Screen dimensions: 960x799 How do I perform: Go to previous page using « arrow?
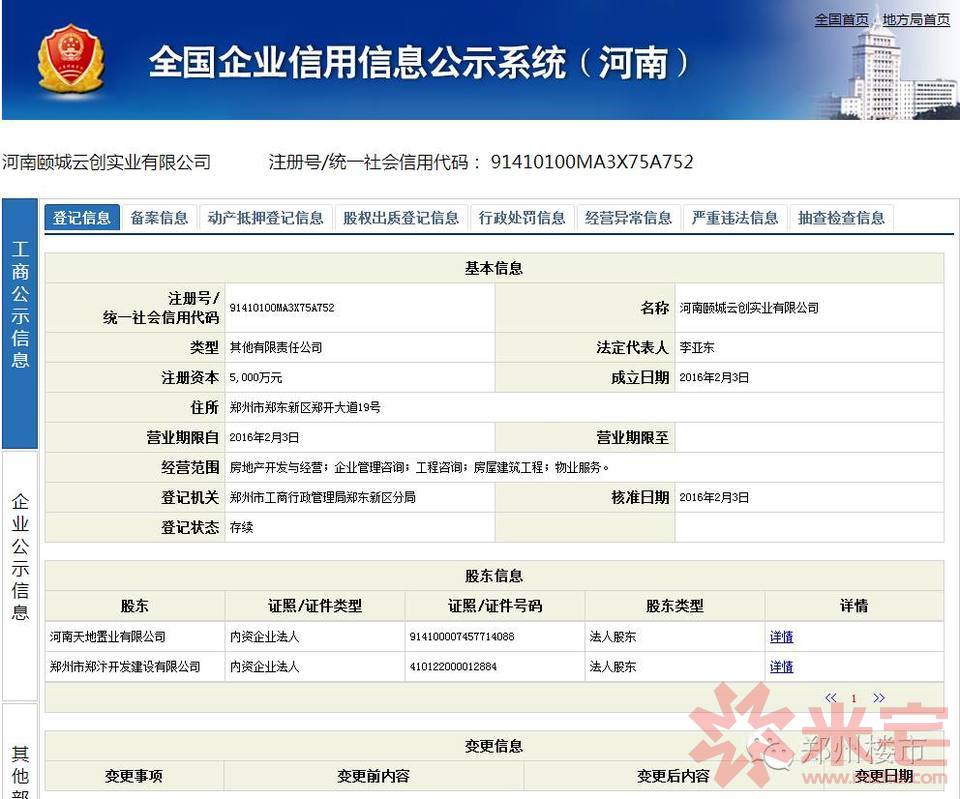click(831, 697)
